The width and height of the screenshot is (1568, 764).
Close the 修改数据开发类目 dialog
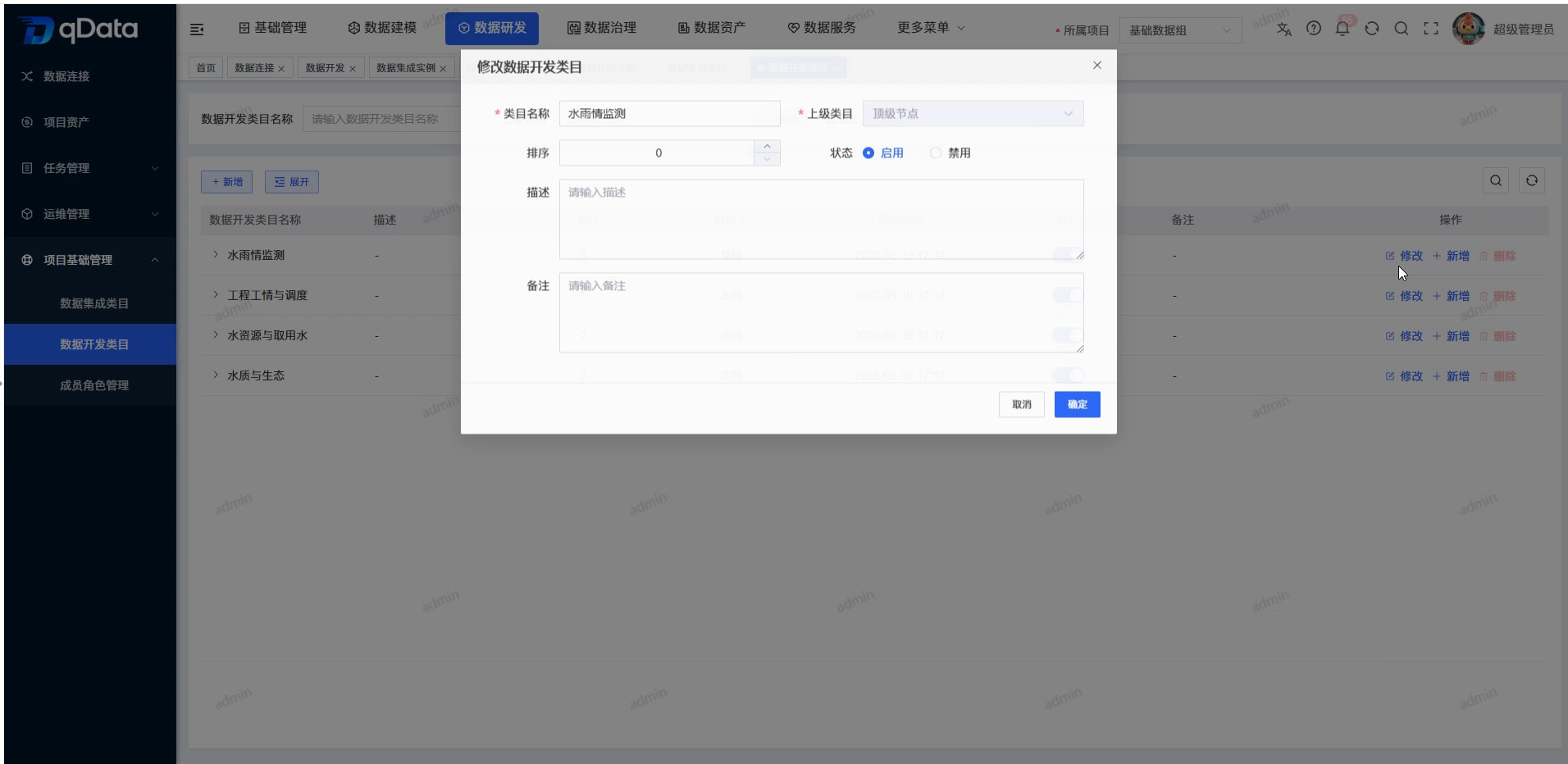tap(1097, 66)
